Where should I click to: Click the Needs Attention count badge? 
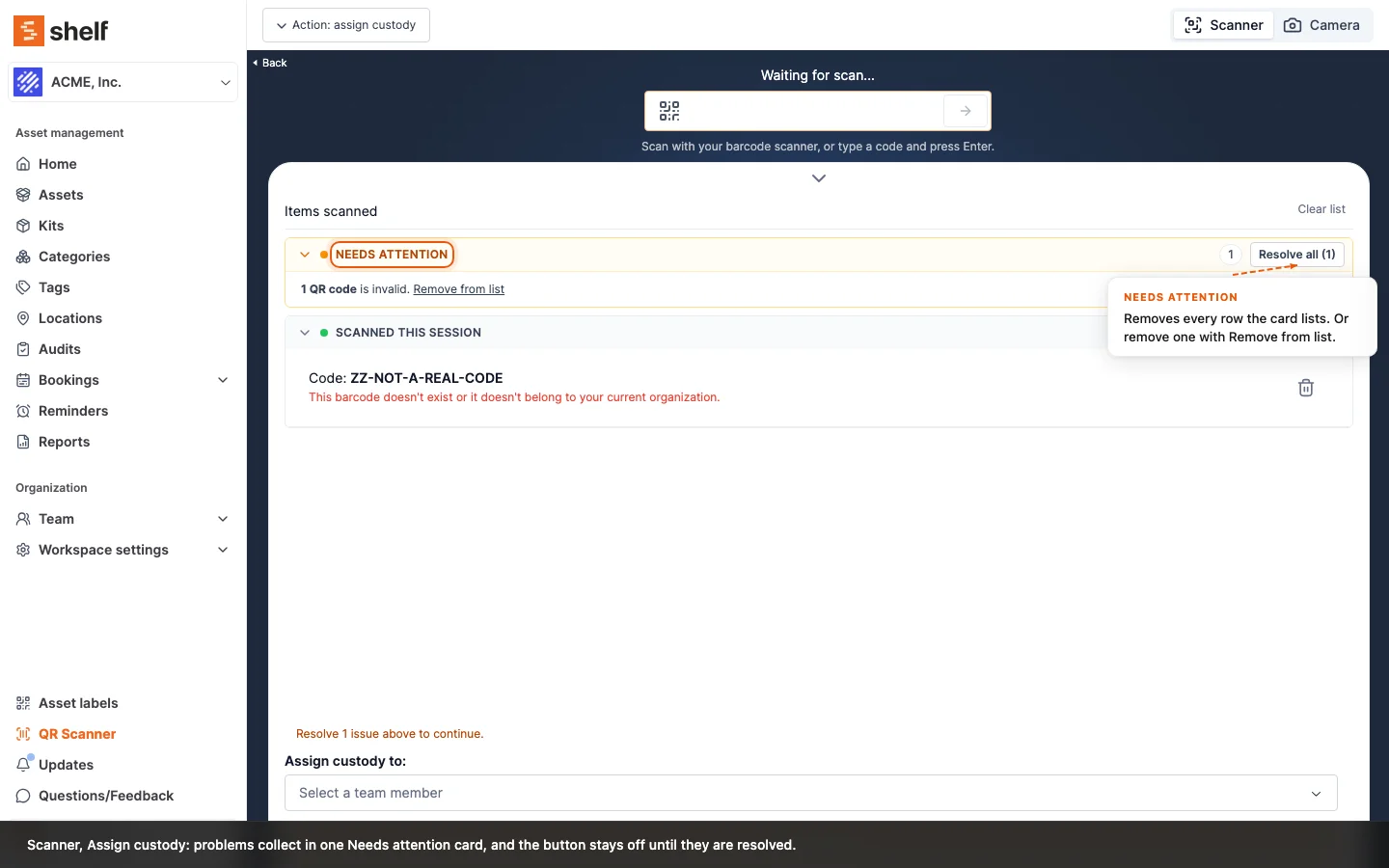coord(1231,255)
